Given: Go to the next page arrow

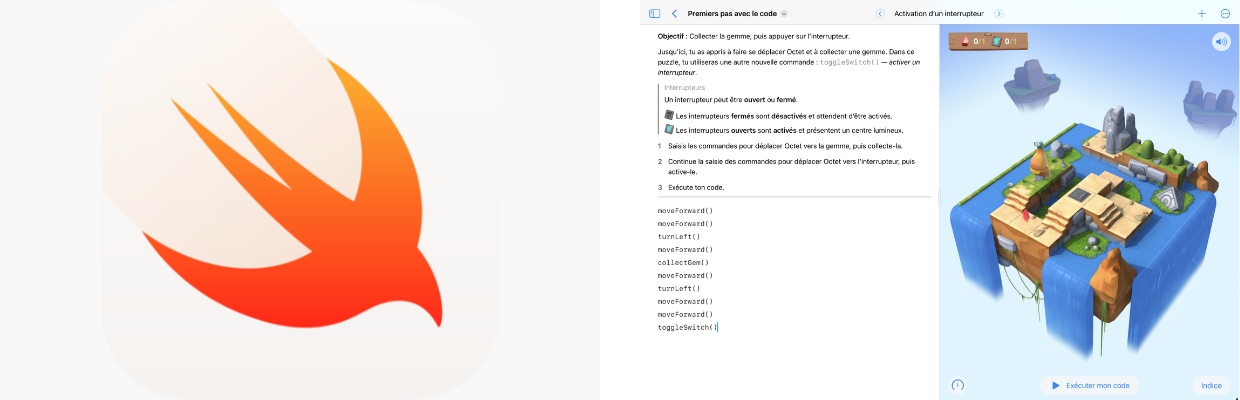Looking at the screenshot, I should 999,14.
